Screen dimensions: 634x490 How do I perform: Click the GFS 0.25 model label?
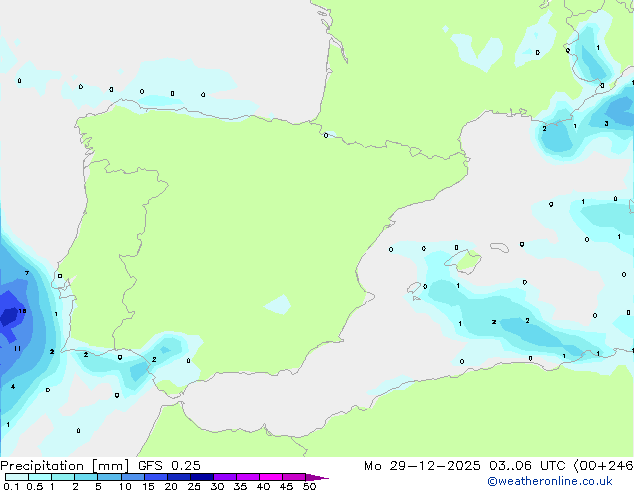pos(169,466)
